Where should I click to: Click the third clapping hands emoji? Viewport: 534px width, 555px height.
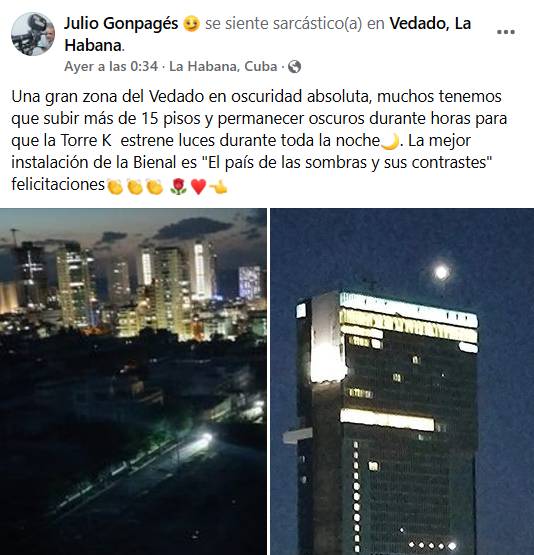[155, 186]
